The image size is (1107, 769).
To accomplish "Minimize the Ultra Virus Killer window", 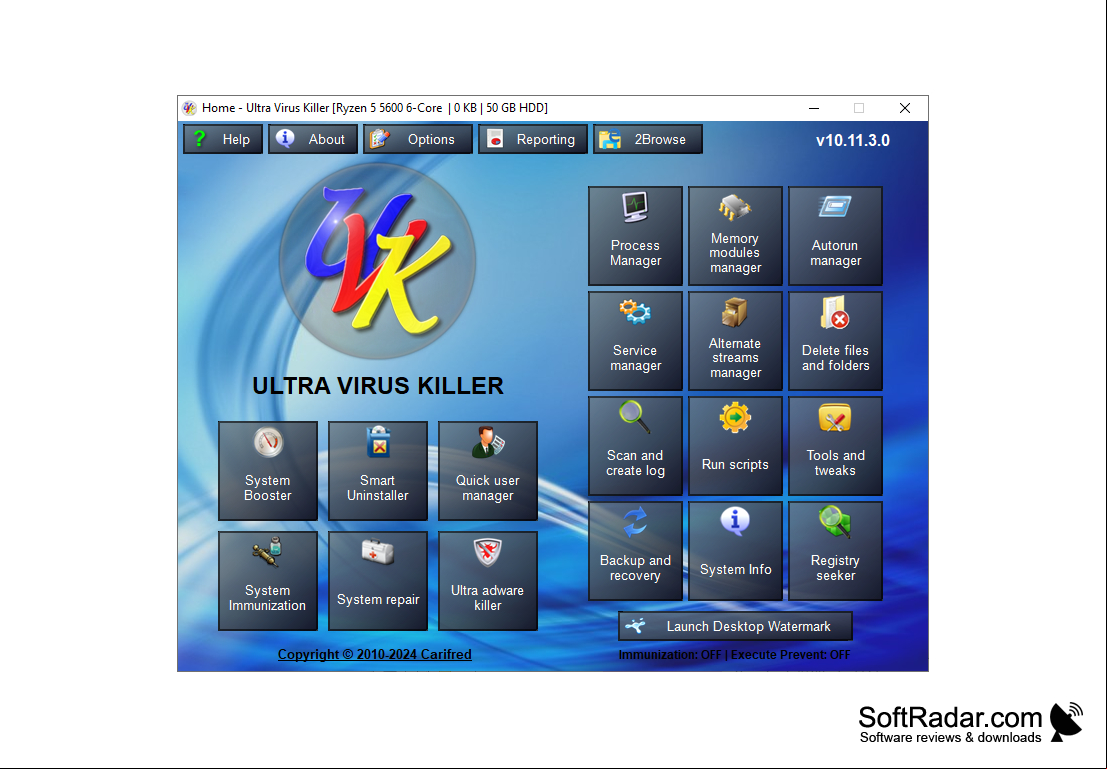I will 814,108.
